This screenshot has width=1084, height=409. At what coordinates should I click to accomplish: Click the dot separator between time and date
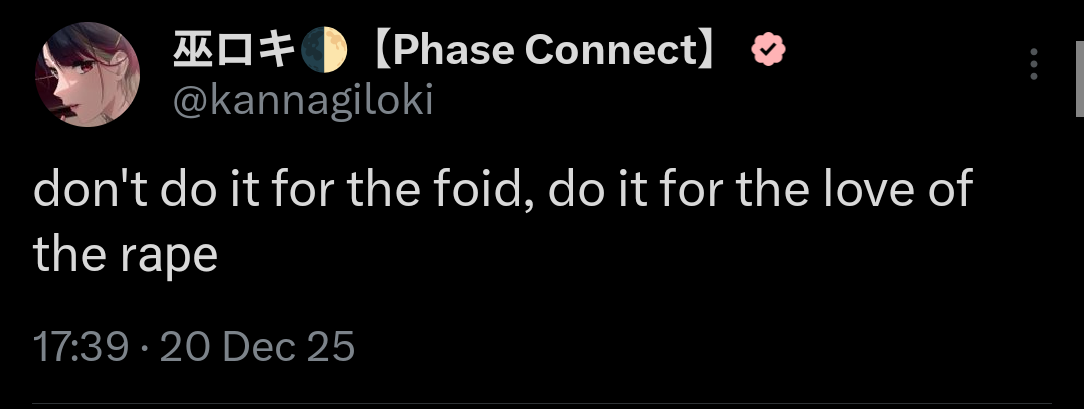click(144, 347)
